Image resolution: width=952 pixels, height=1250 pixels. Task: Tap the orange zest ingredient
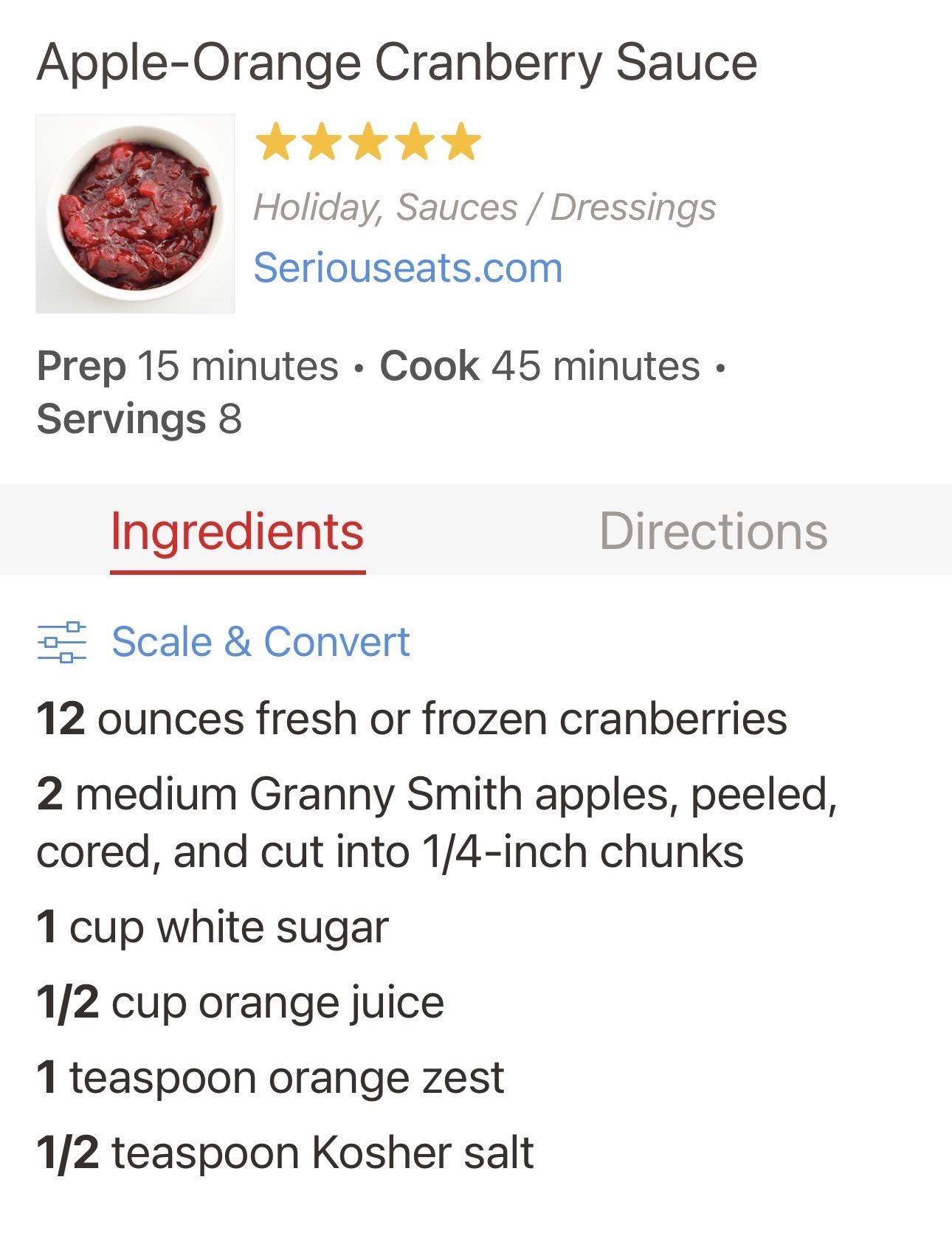coord(270,1078)
